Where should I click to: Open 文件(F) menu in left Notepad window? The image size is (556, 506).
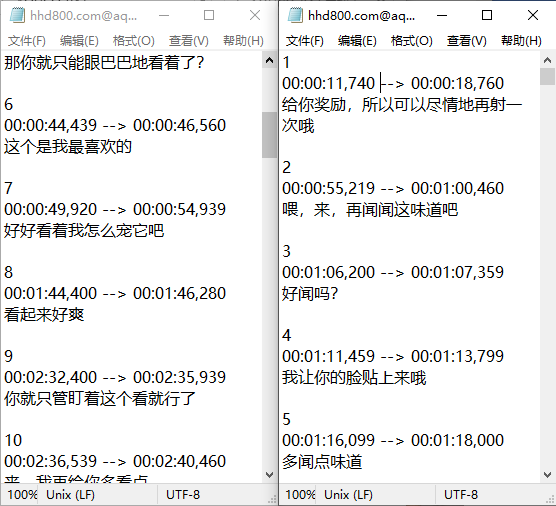27,41
